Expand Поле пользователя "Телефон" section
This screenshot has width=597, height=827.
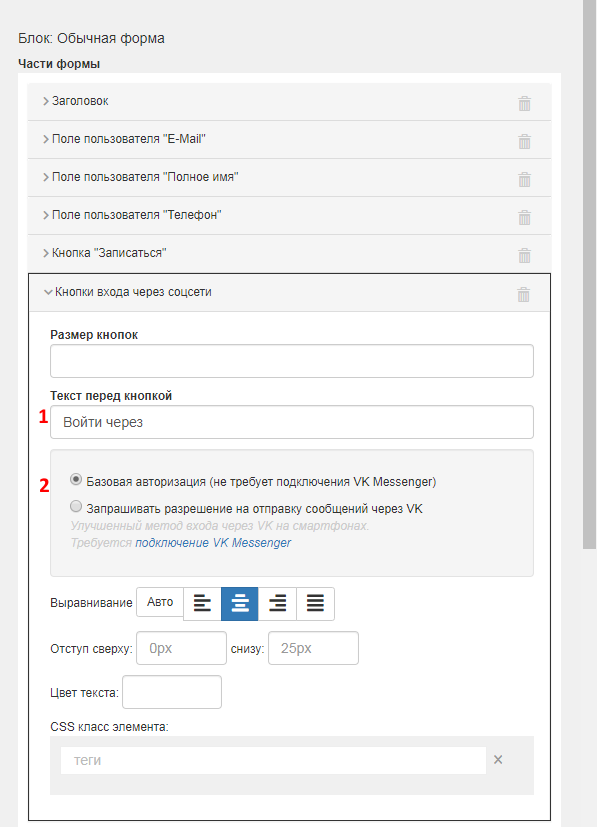coord(132,215)
